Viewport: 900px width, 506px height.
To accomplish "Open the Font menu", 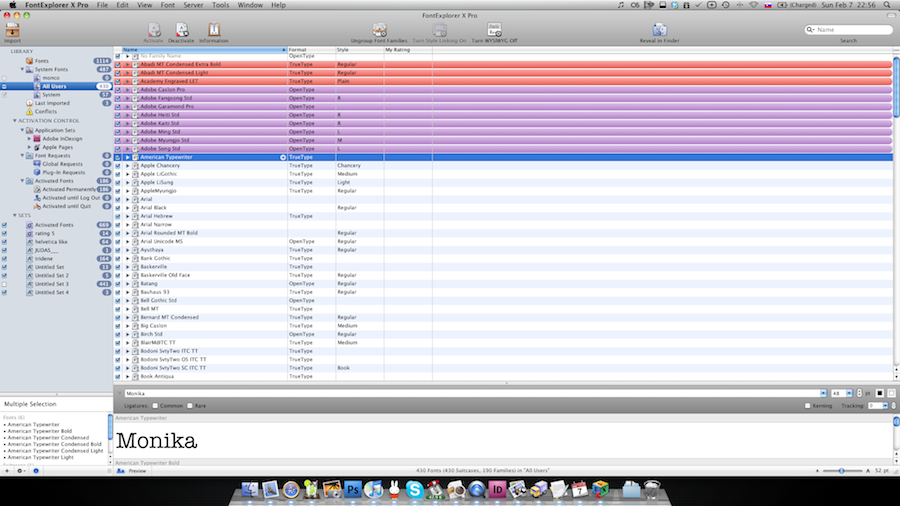I will [168, 5].
